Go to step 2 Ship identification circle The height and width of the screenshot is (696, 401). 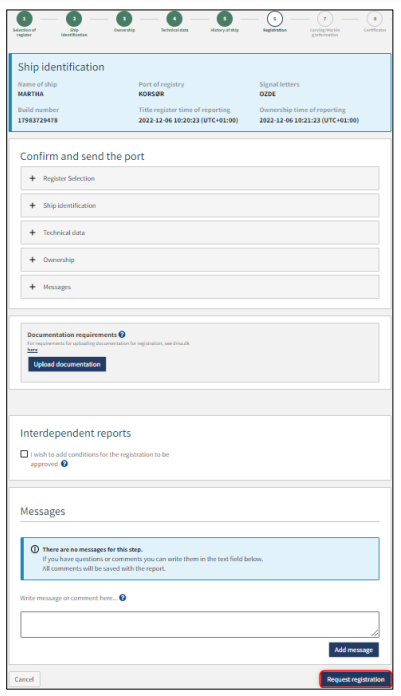pos(74,19)
